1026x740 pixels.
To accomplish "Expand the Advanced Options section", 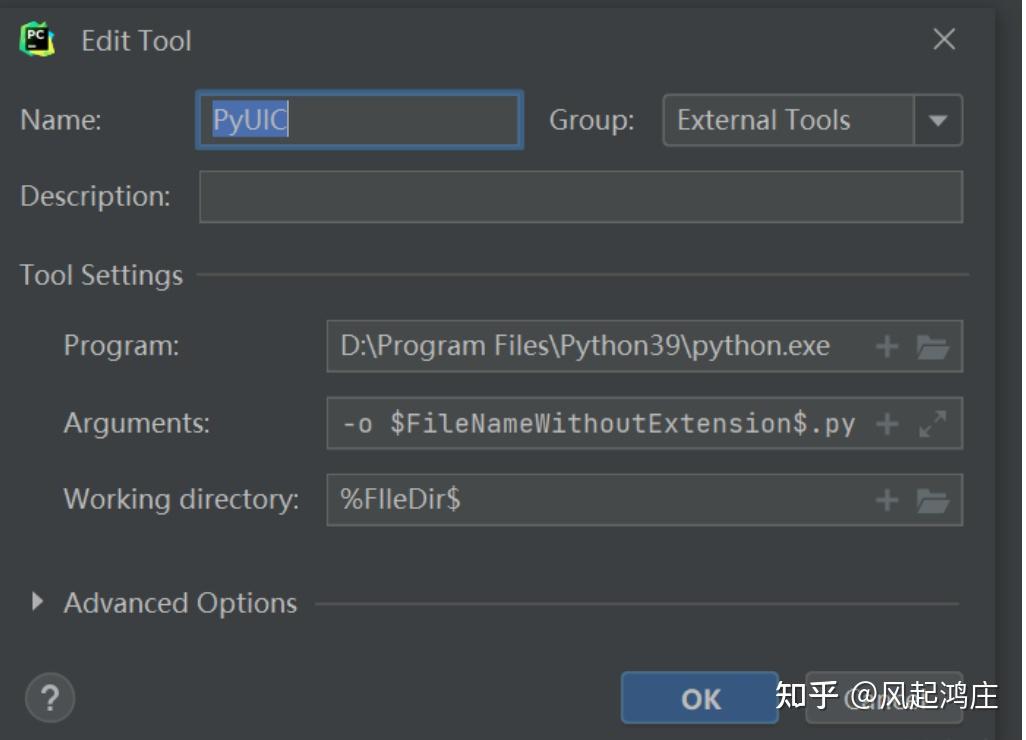I will [x=39, y=602].
